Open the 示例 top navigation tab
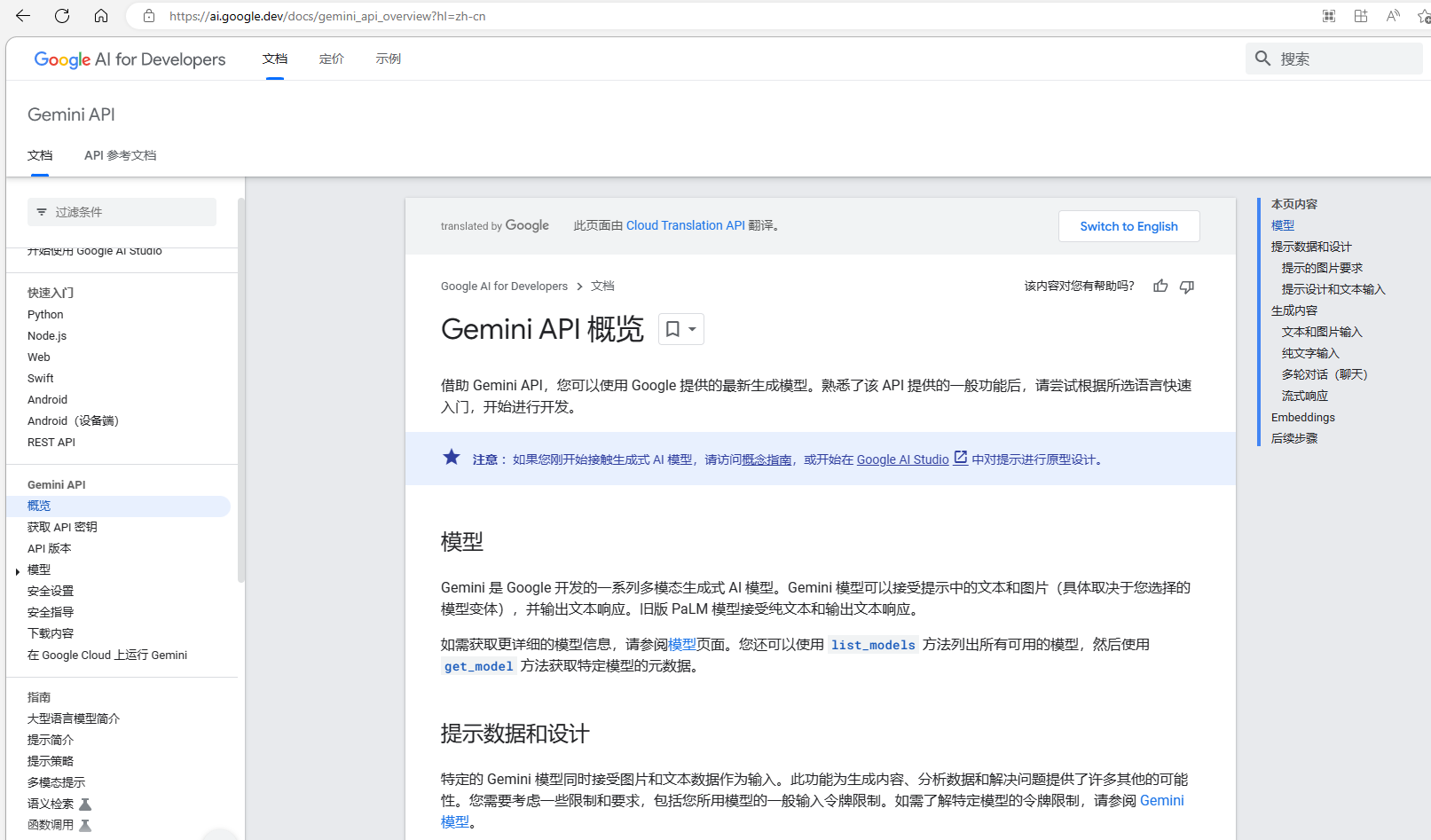This screenshot has width=1431, height=840. [389, 59]
